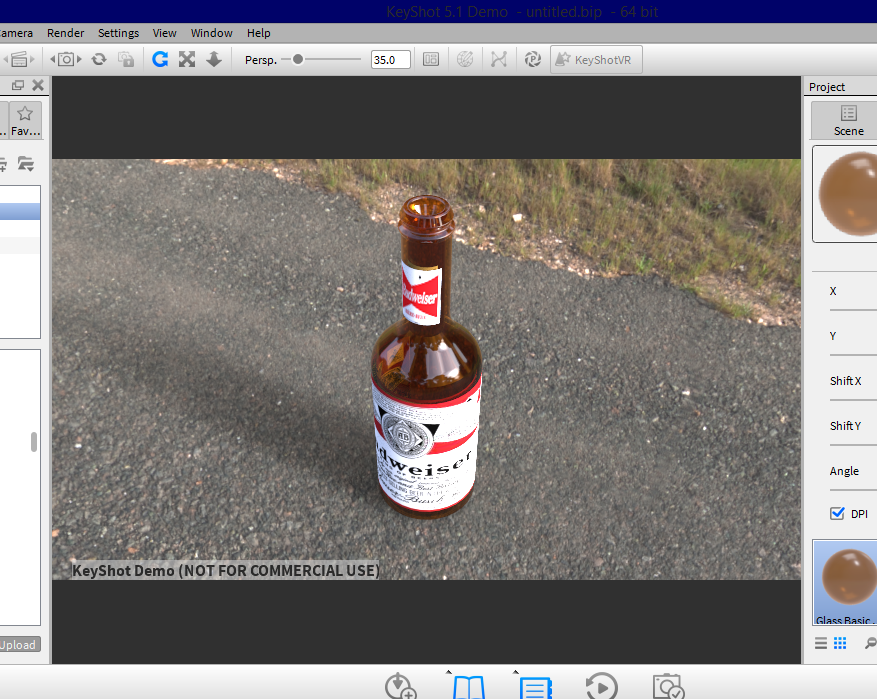Click the large amber glass material preview
Image resolution: width=877 pixels, height=699 pixels.
(847, 194)
